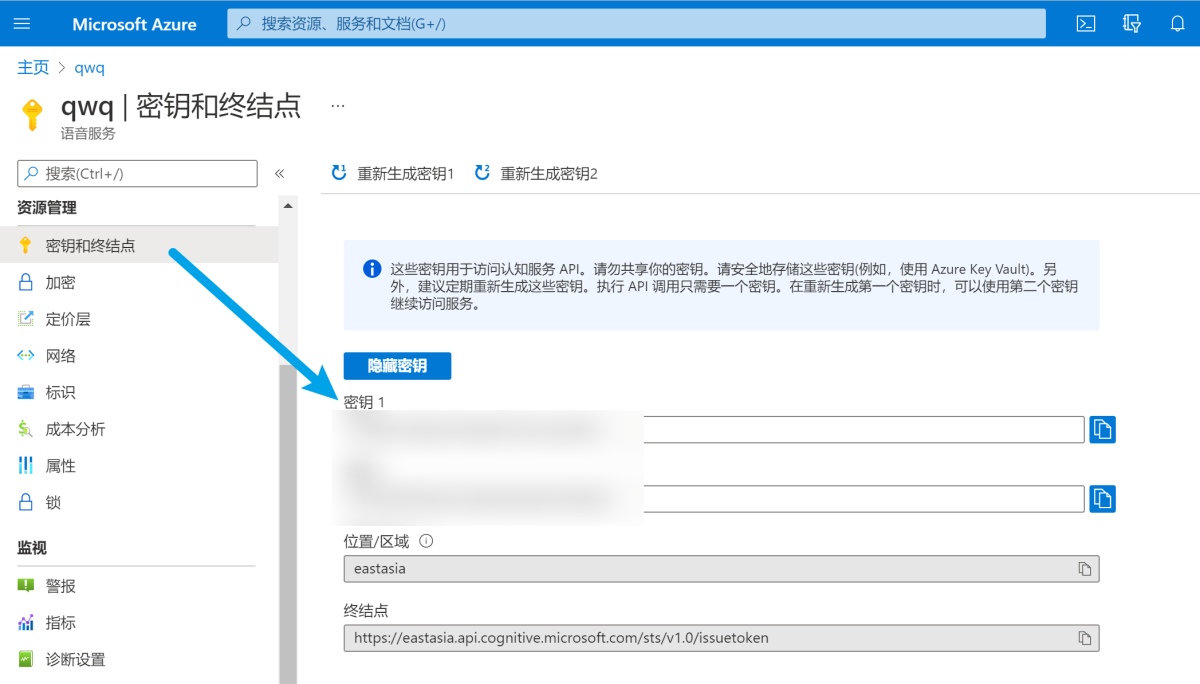The width and height of the screenshot is (1200, 684).
Task: Focus the sidebar 搜索(Ctrl+/) field
Action: (138, 173)
